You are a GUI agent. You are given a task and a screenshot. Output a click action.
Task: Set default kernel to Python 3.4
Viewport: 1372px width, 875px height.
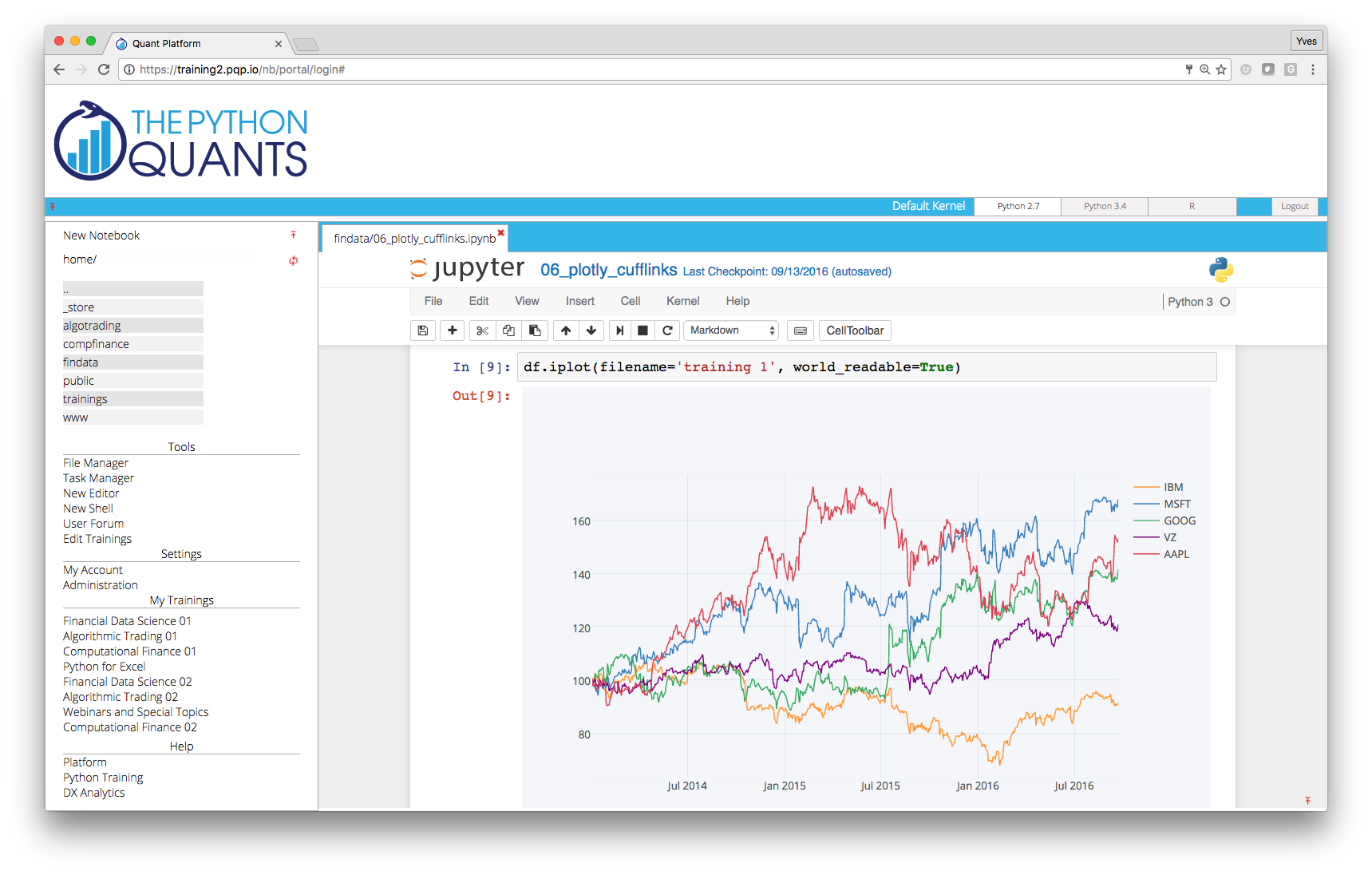coord(1105,206)
